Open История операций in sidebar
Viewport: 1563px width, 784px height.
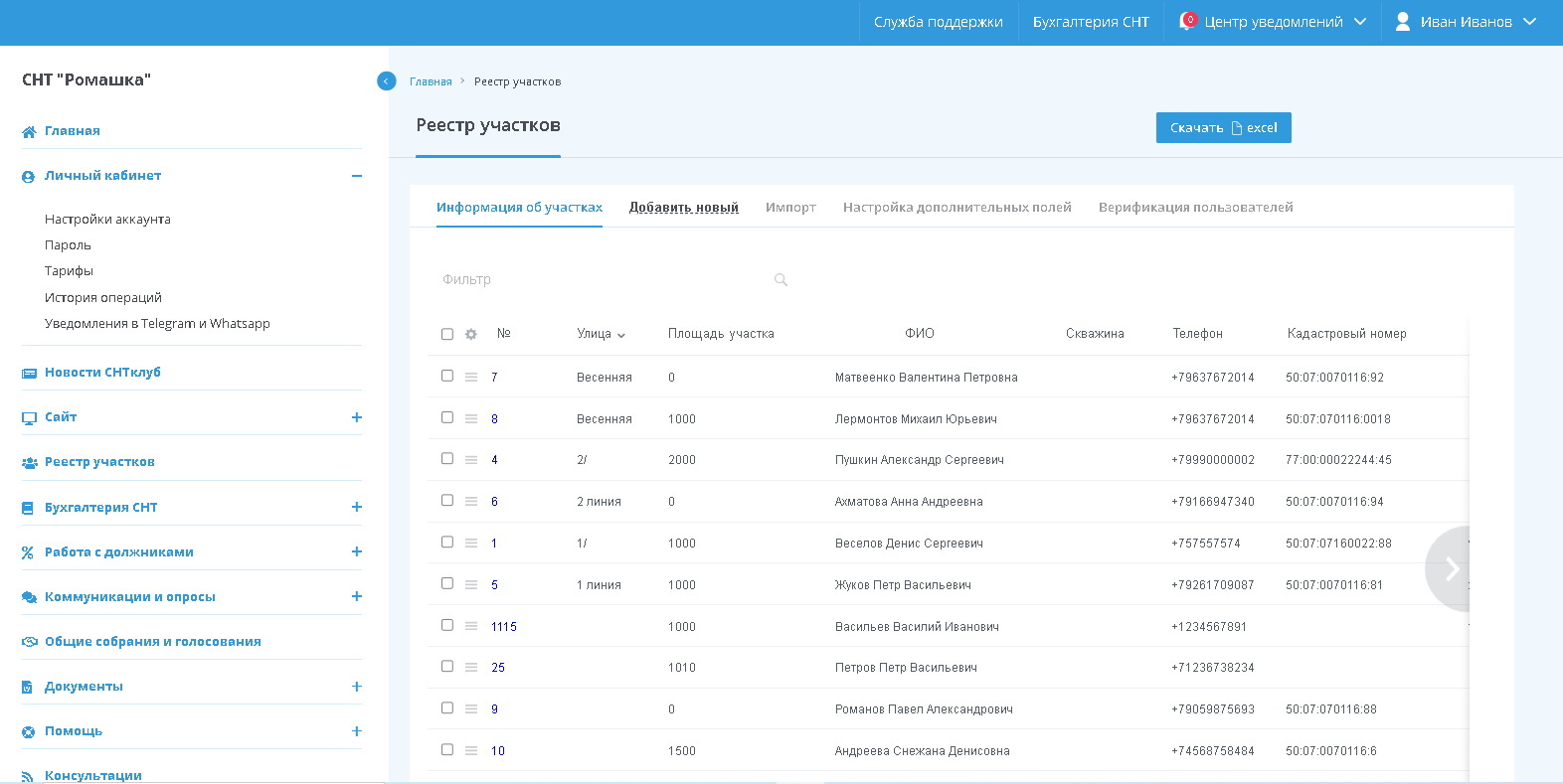(103, 298)
